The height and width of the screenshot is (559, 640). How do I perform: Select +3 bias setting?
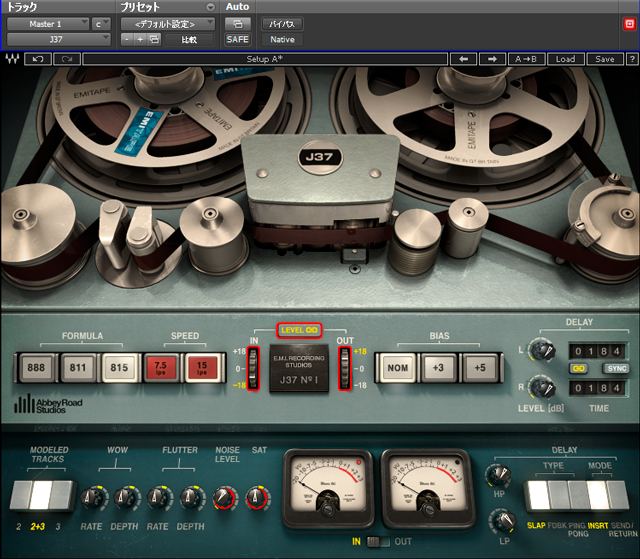tap(438, 368)
